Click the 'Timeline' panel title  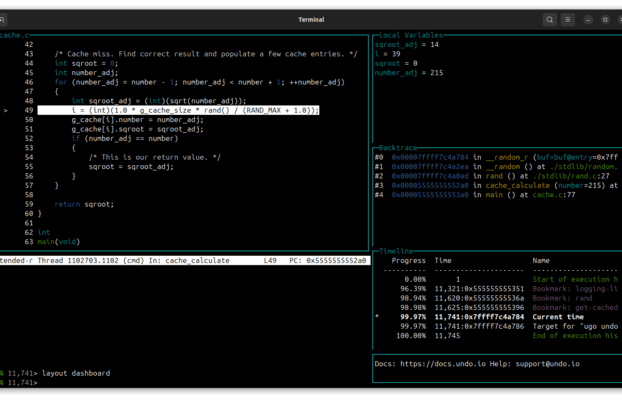pyautogui.click(x=395, y=251)
